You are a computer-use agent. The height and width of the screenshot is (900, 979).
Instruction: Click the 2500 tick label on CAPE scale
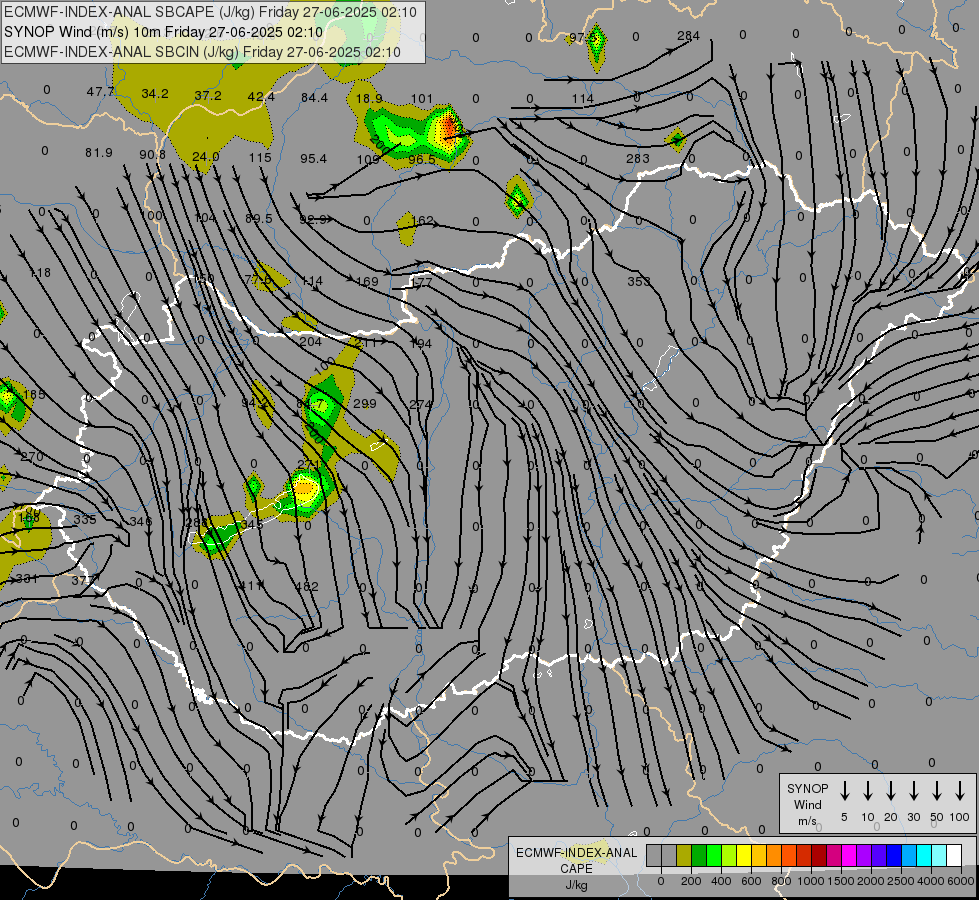click(901, 881)
